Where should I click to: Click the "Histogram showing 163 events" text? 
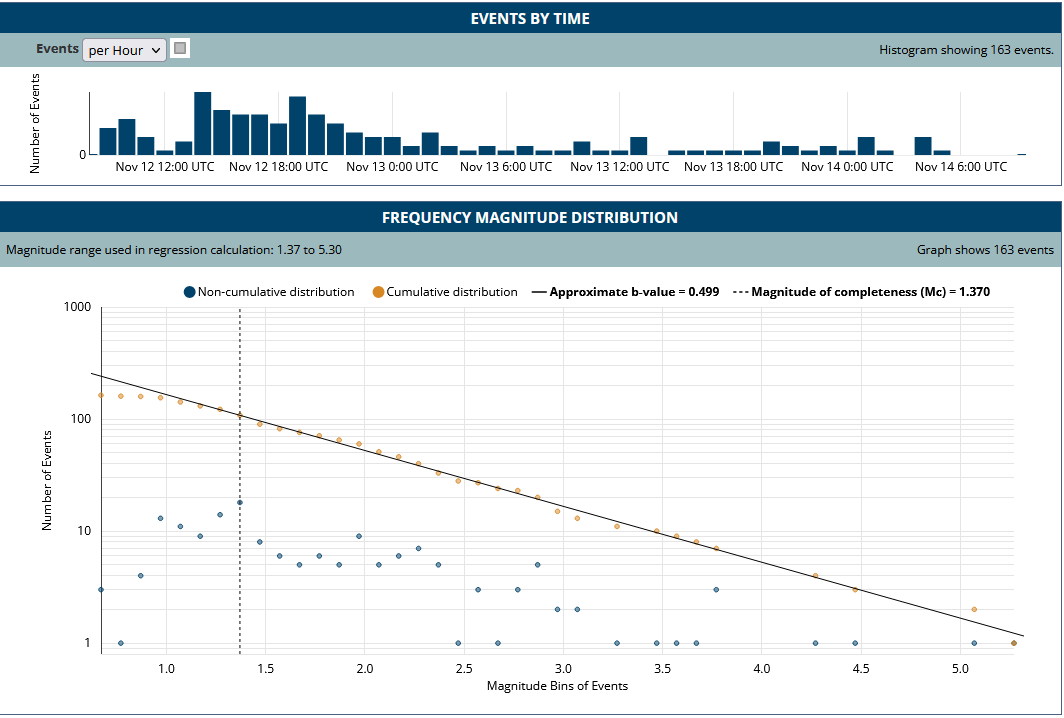[x=965, y=49]
